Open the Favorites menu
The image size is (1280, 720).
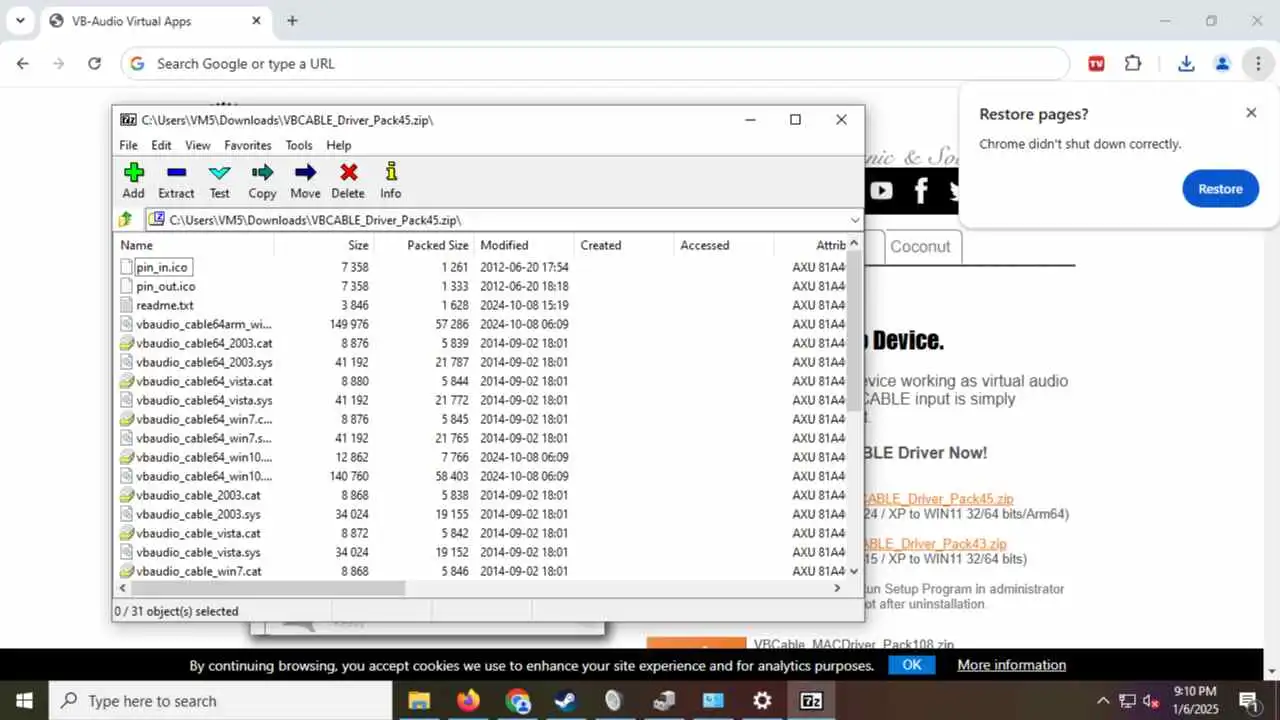(248, 145)
